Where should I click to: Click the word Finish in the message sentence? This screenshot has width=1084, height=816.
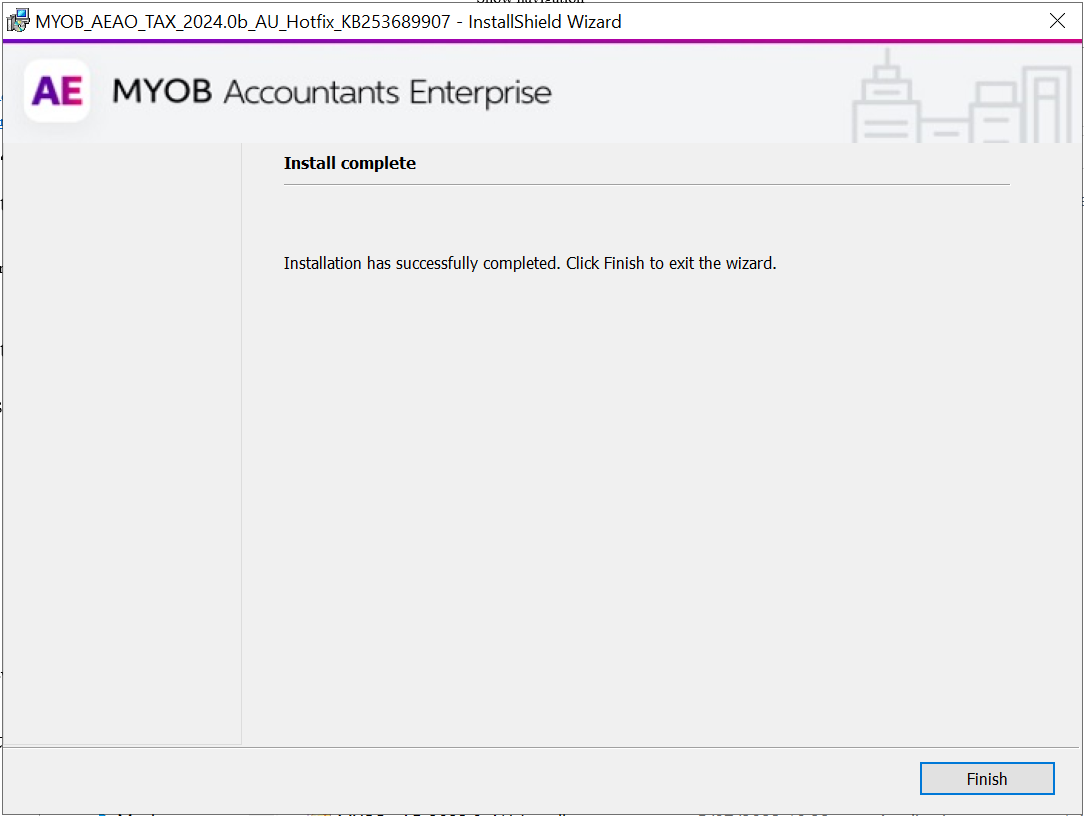coord(624,264)
